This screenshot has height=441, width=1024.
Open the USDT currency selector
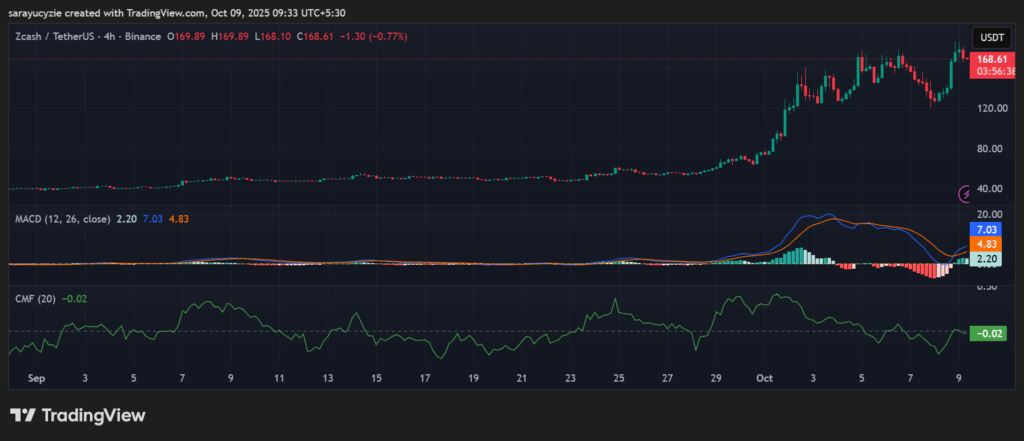tap(993, 37)
